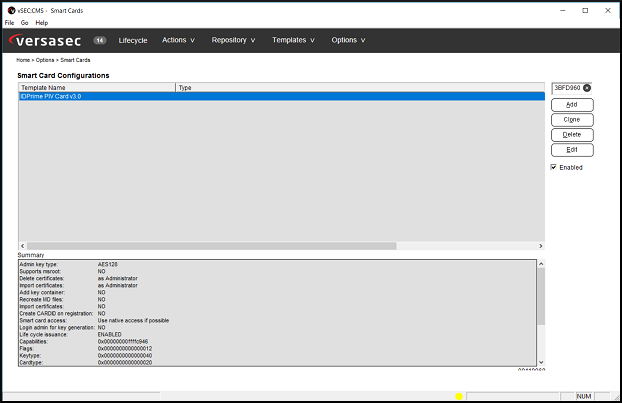Click the Add key container label
Screen dimensions: 622x403
[x=42, y=292]
